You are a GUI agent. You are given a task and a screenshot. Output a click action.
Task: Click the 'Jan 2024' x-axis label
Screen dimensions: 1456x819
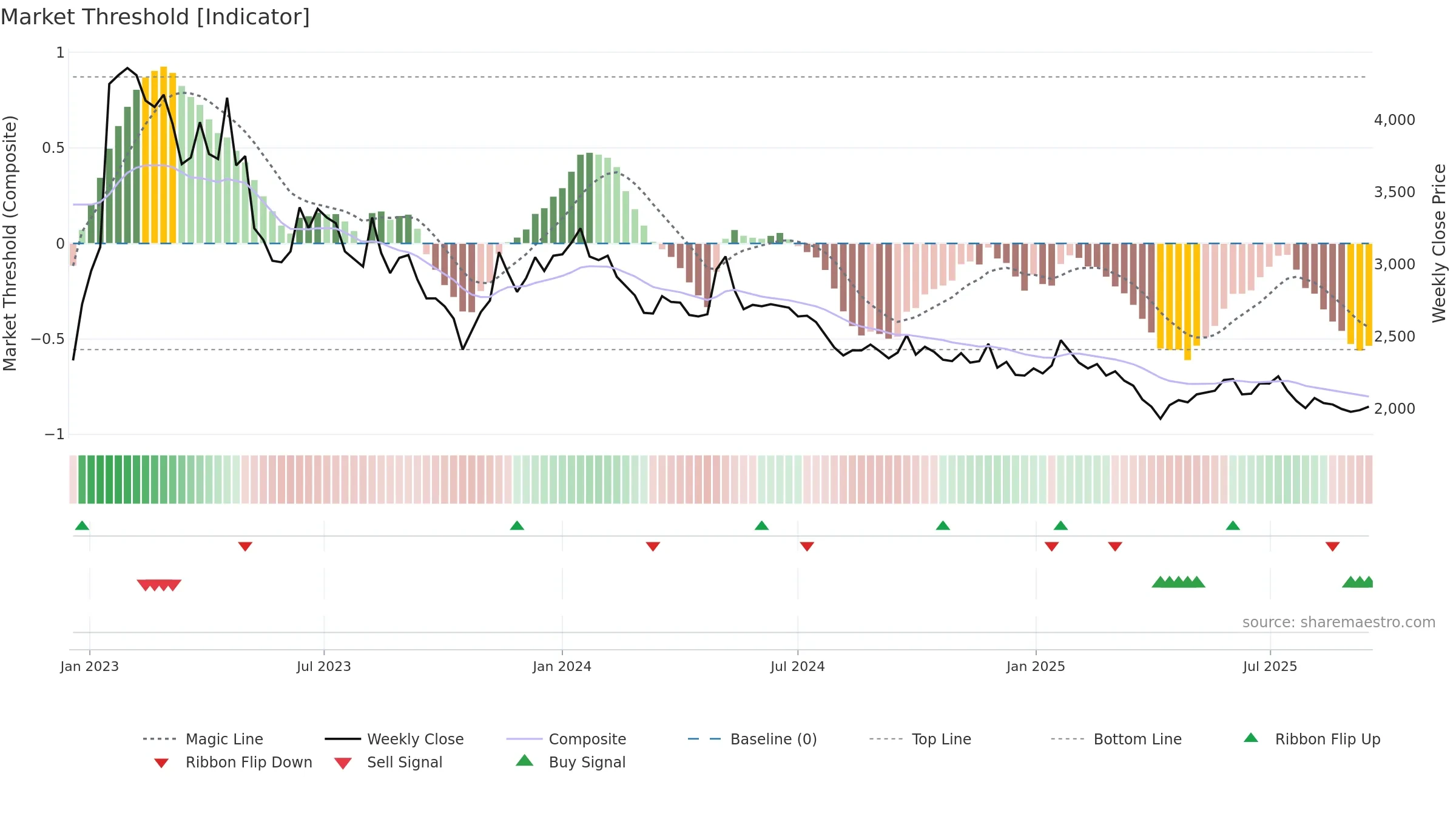pyautogui.click(x=562, y=666)
